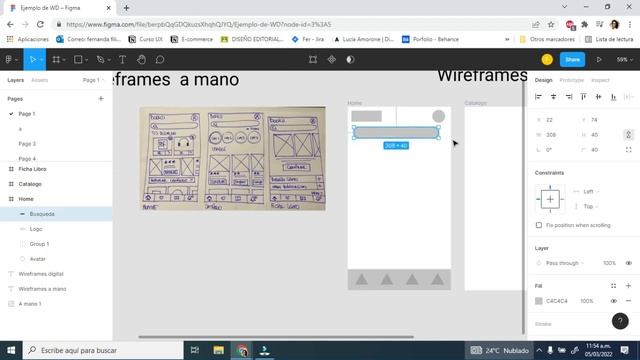Select the Ejemplo de WD browser tab
Screen dimensions: 640x360
(x=60, y=8)
